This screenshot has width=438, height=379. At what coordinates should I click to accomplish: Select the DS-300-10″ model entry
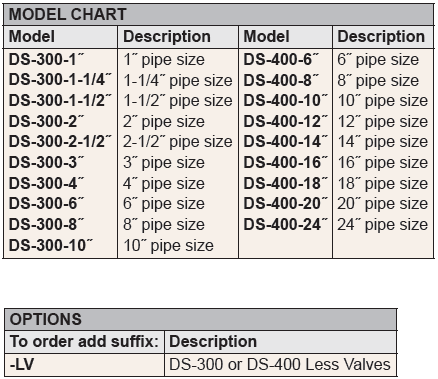pos(51,245)
